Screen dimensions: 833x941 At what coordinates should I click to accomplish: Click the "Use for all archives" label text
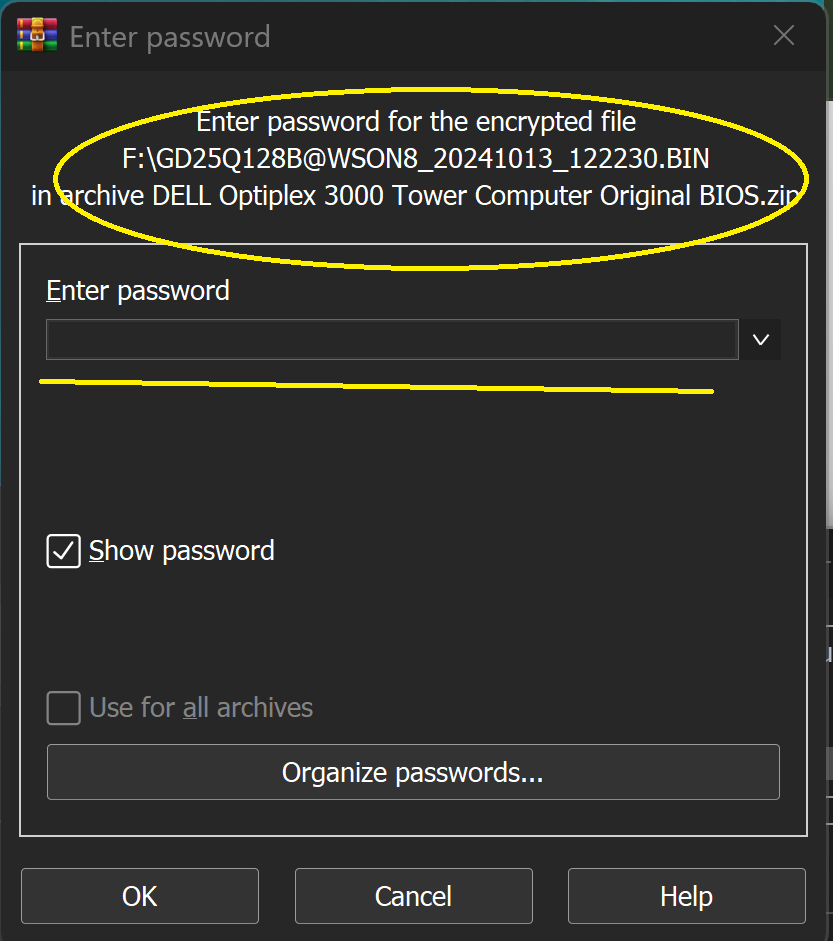(201, 708)
